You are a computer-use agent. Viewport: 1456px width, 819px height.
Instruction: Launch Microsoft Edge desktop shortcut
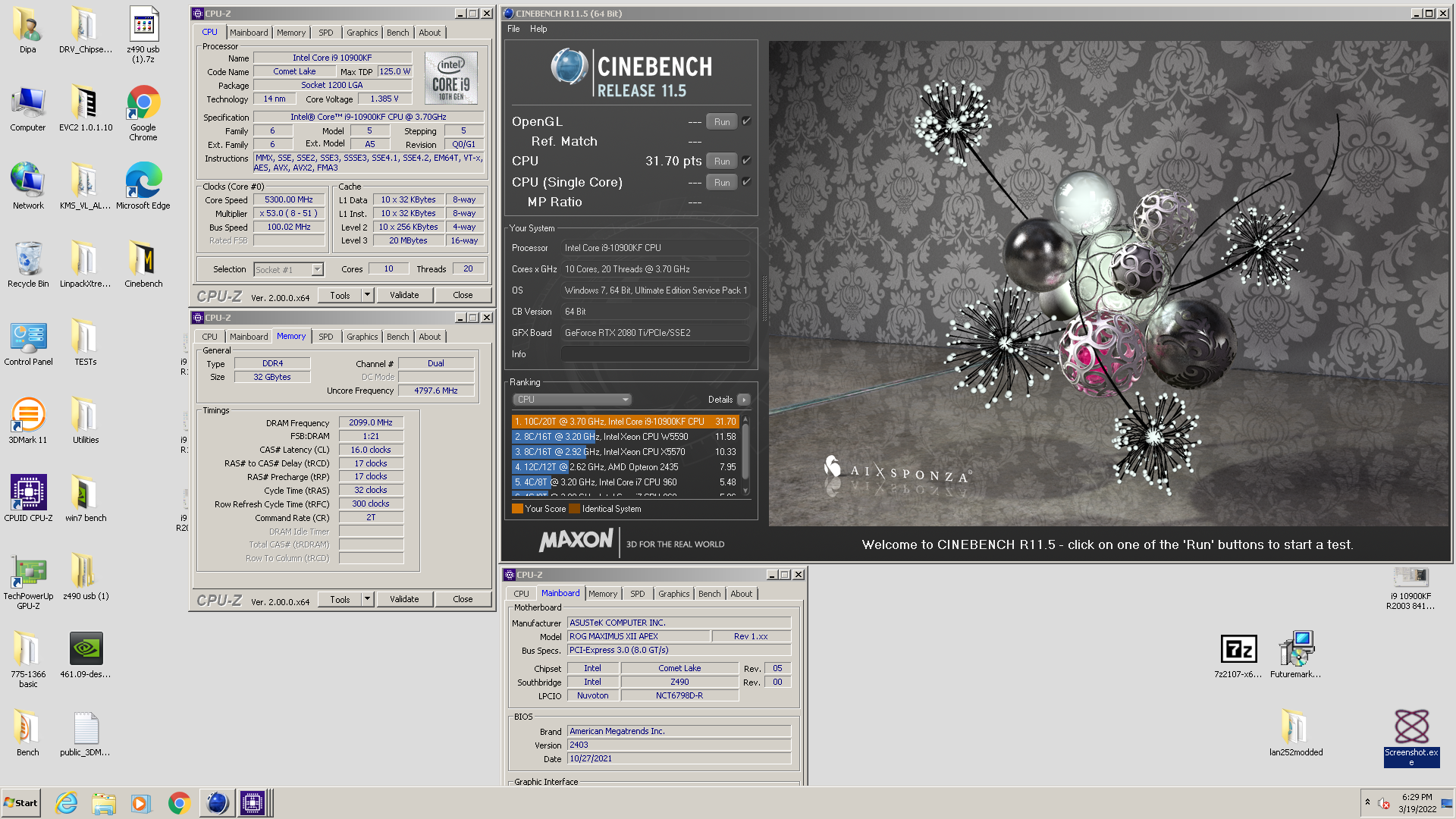coord(143,187)
